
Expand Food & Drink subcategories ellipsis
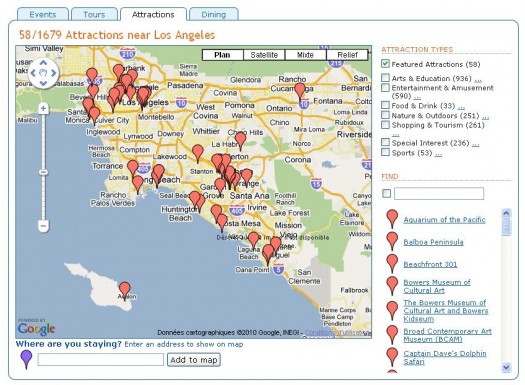click(x=461, y=107)
